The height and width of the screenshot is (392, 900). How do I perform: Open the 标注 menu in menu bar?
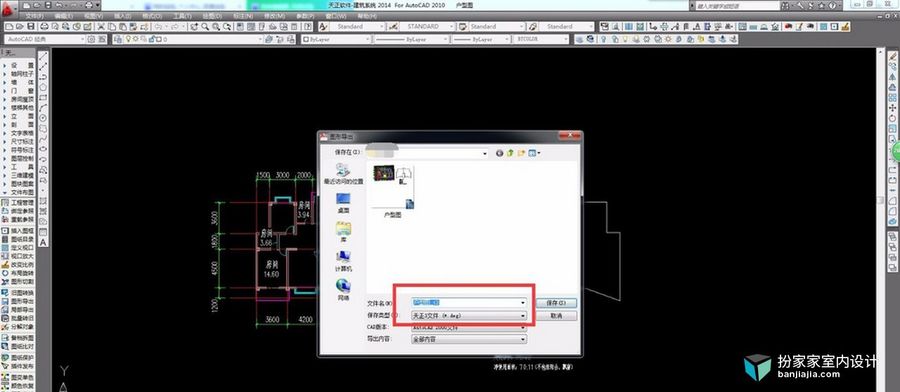243,16
